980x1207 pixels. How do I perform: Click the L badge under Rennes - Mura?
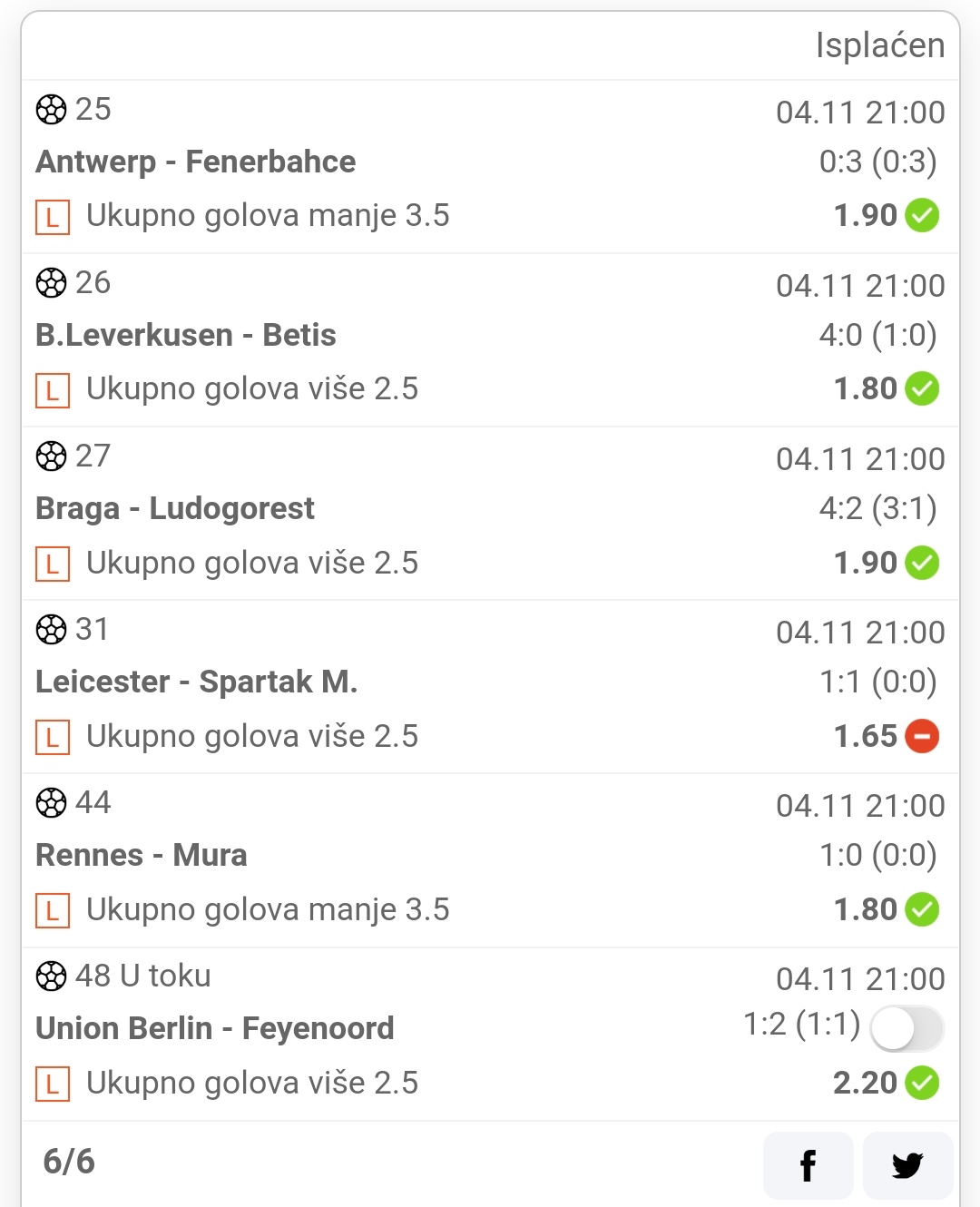tap(53, 910)
